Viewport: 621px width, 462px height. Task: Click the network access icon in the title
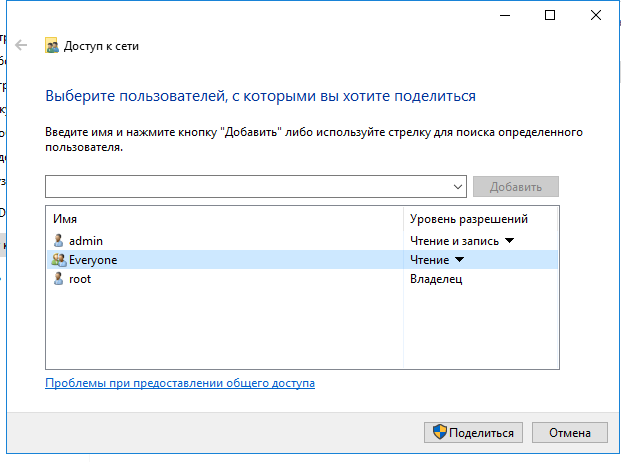(52, 46)
